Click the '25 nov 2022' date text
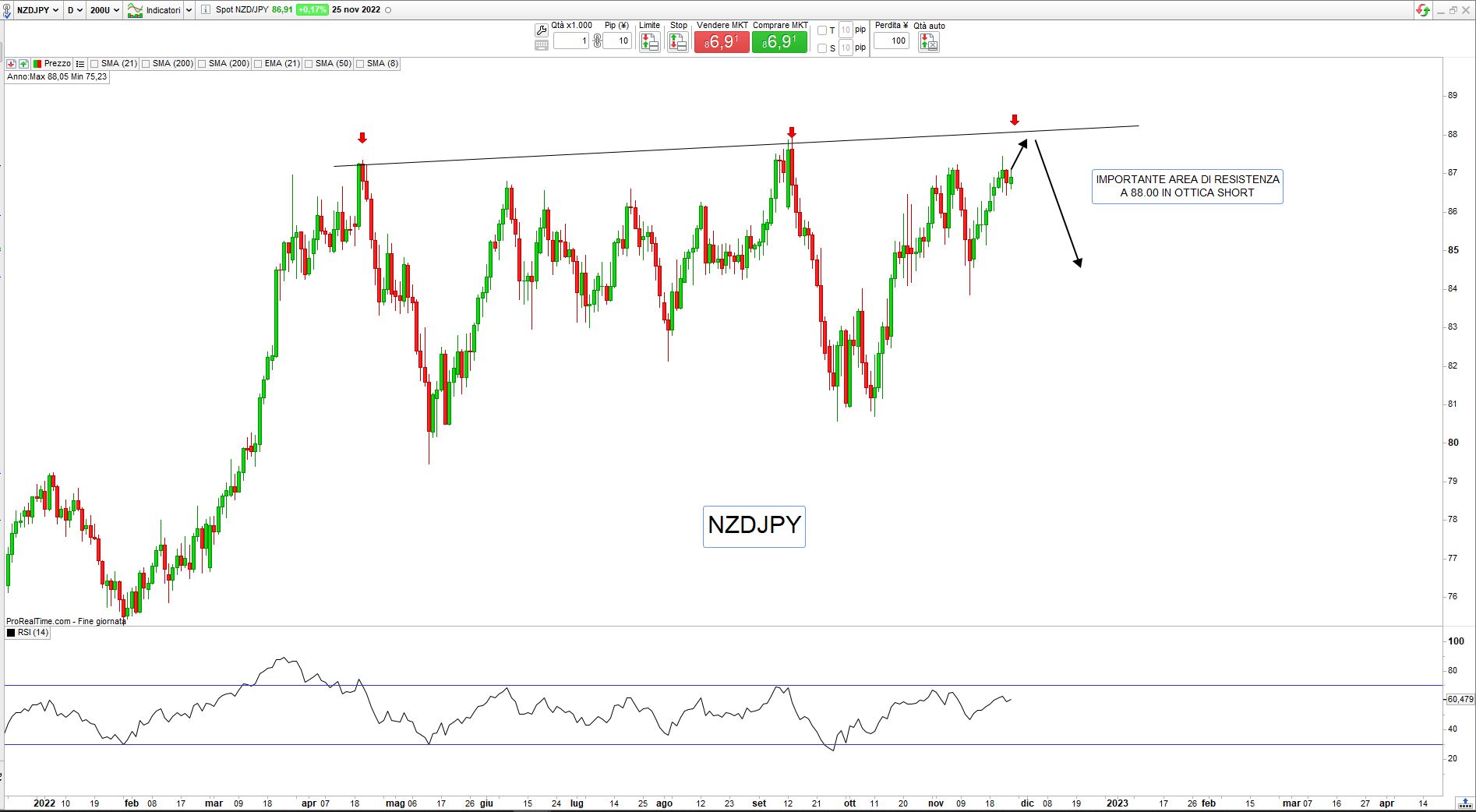 tap(356, 10)
